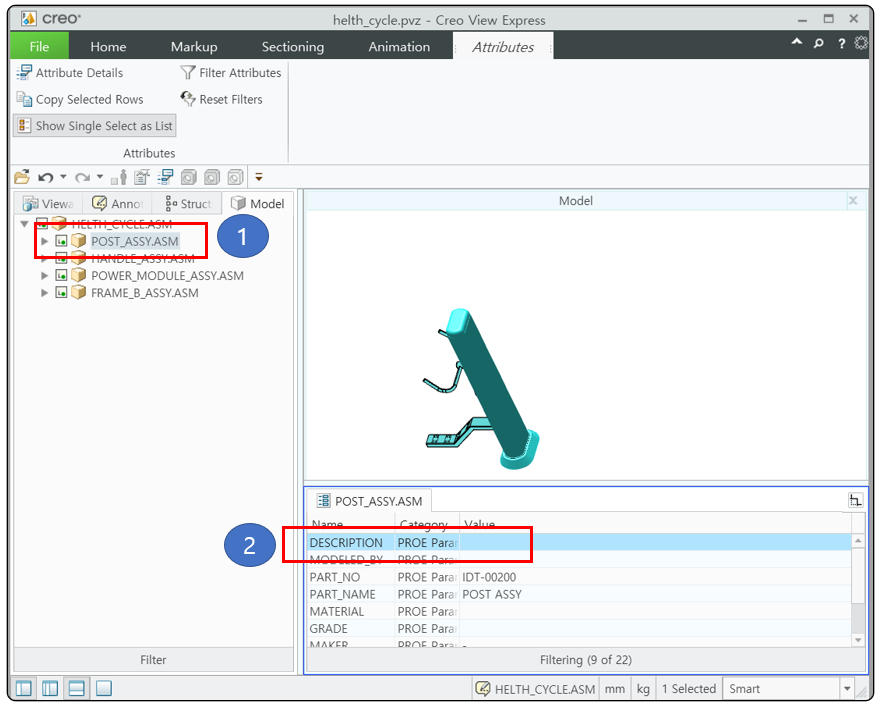Select the Model panel tab
Image resolution: width=881 pixels, height=707 pixels.
pyautogui.click(x=258, y=203)
